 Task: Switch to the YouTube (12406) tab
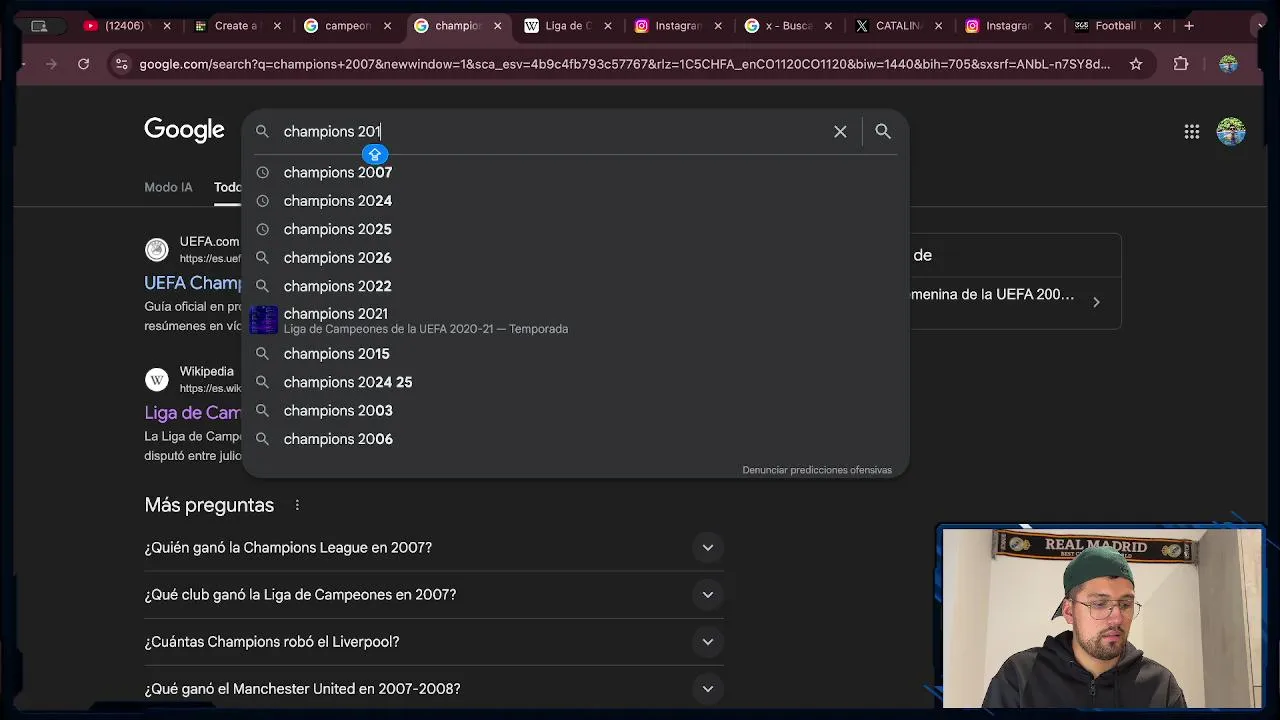point(124,26)
